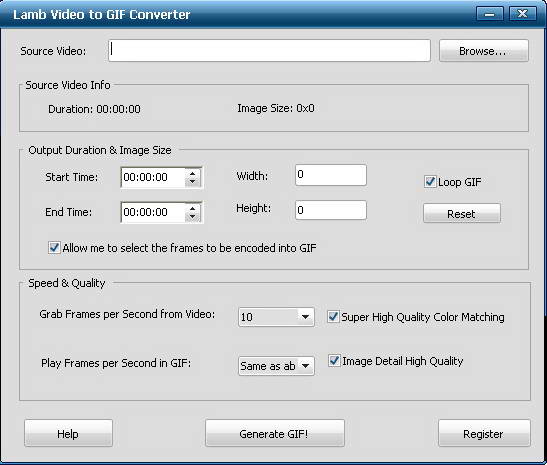Toggle Image Detail High Quality checkbox
This screenshot has width=547, height=465.
(x=334, y=361)
